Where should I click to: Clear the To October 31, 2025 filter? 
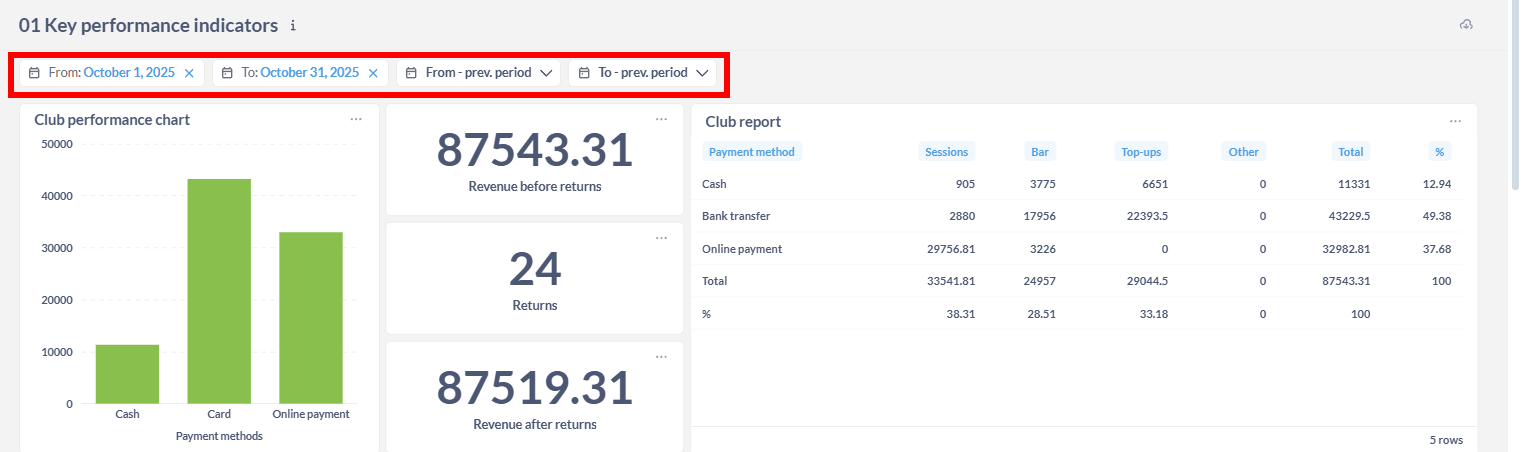373,73
